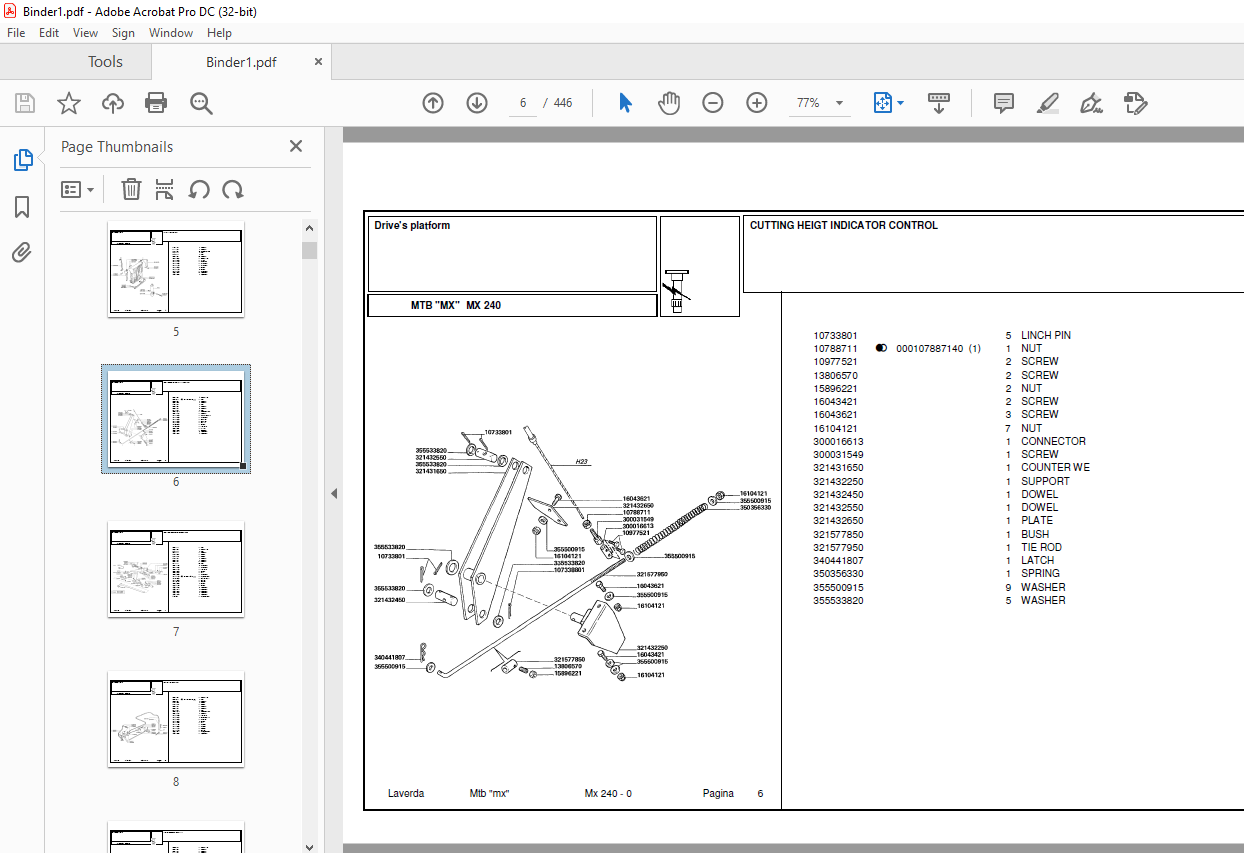Select page 8 thumbnail
1244x853 pixels.
pyautogui.click(x=176, y=719)
